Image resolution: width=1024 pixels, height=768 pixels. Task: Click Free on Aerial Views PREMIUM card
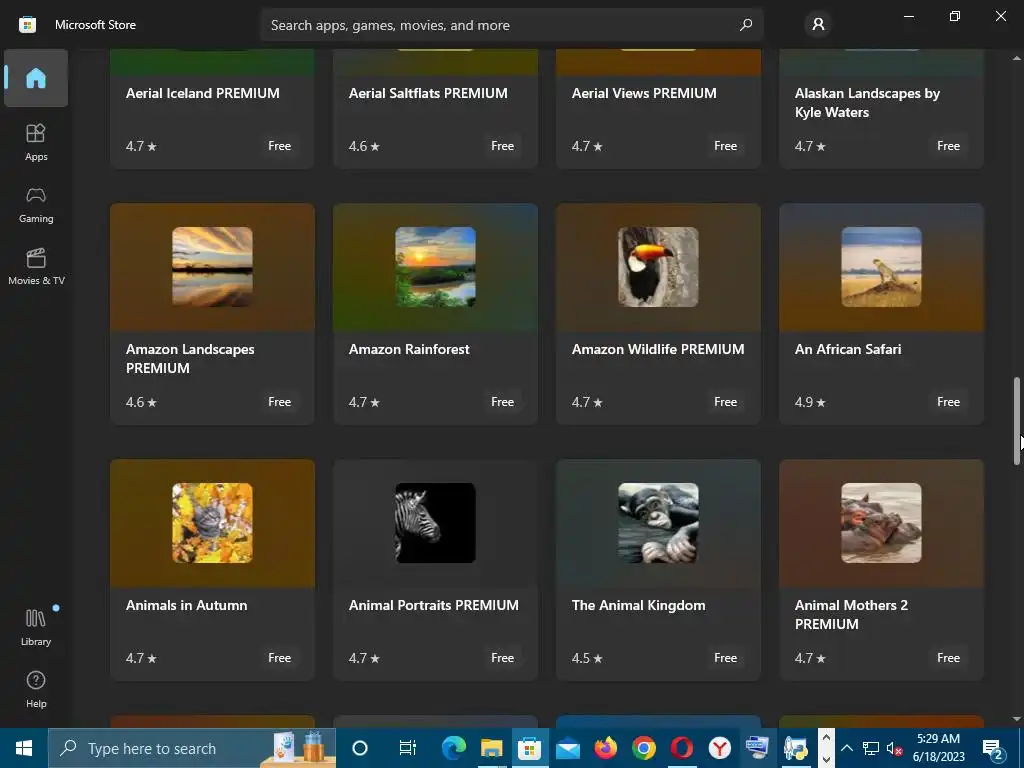[x=726, y=146]
